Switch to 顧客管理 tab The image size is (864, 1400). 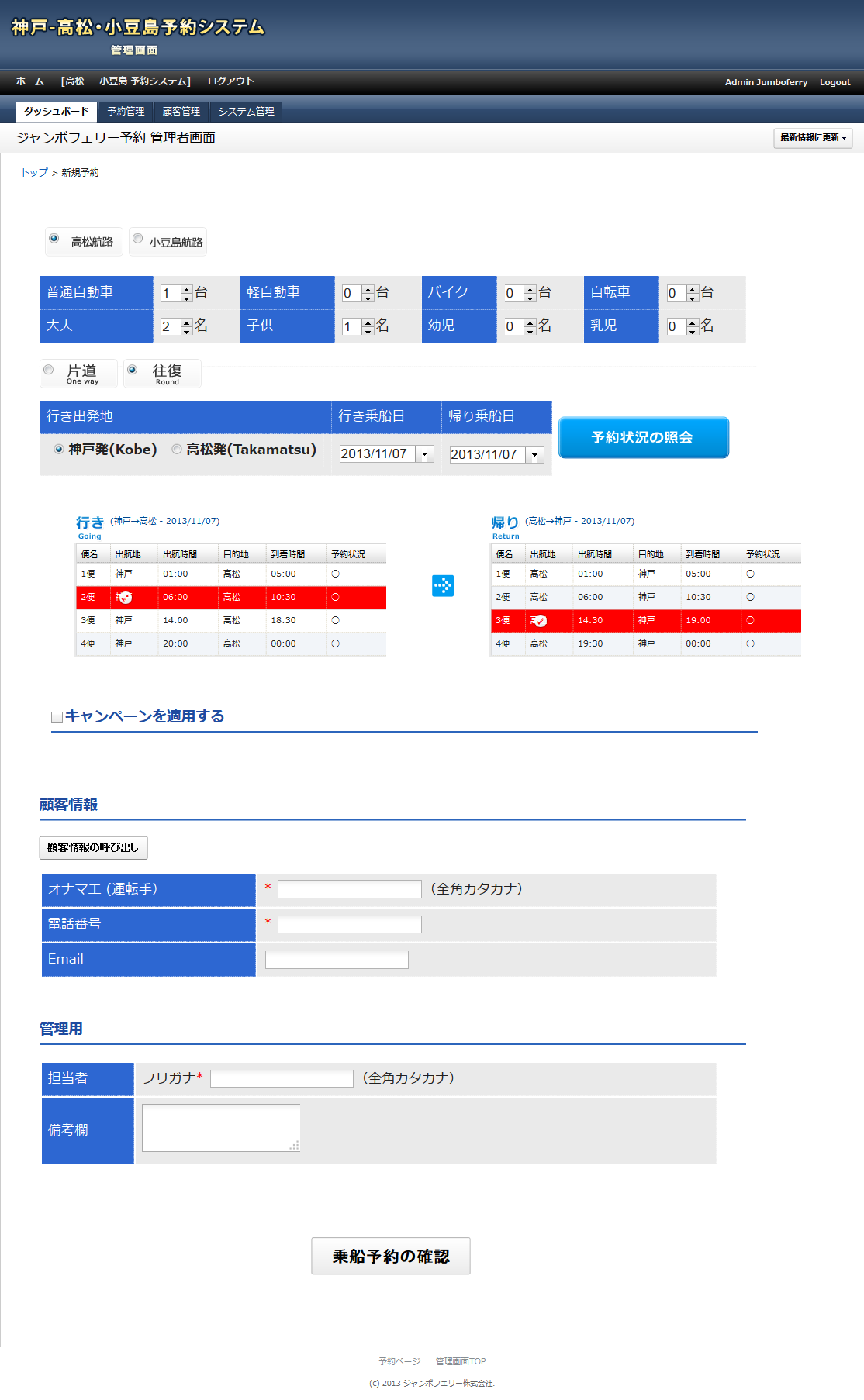tap(181, 112)
